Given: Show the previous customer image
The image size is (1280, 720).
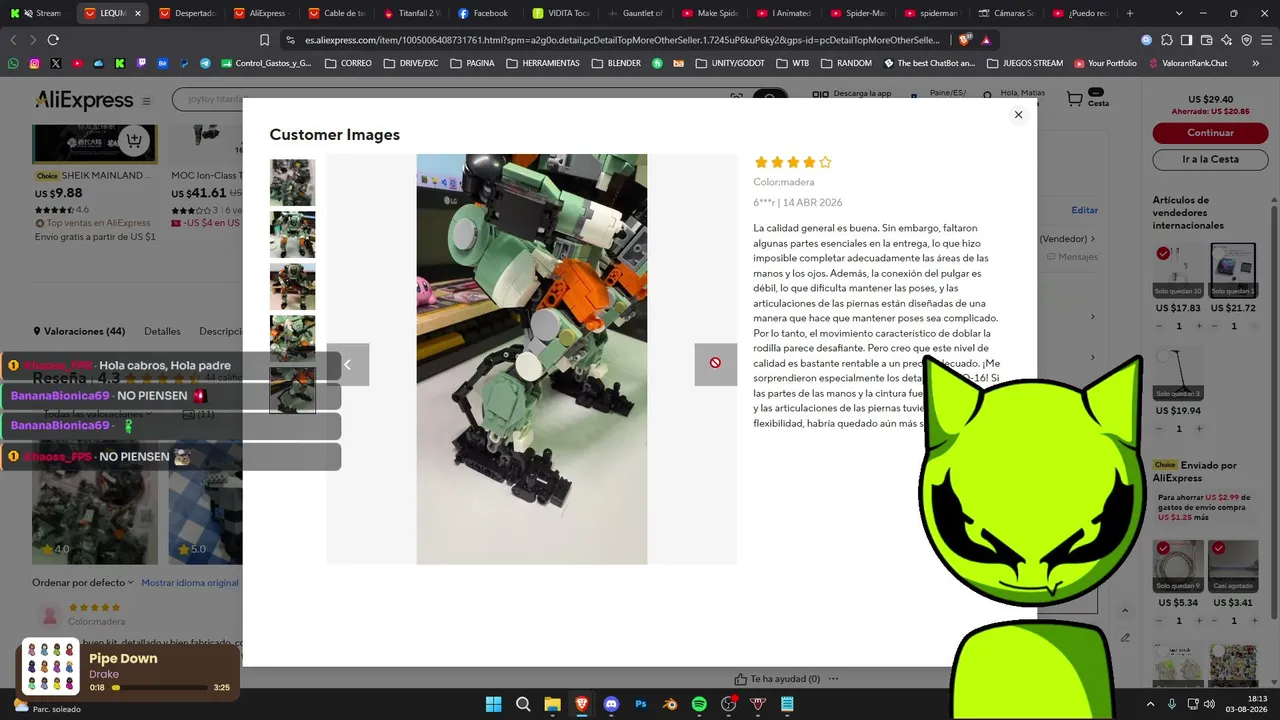Looking at the screenshot, I should click(348, 364).
